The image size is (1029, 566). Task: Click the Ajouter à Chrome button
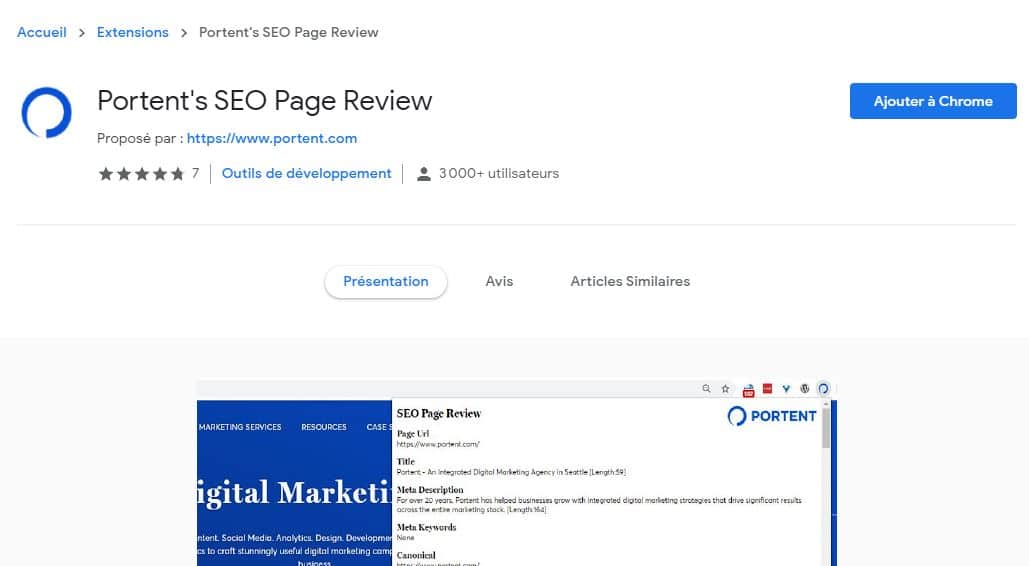(x=933, y=101)
